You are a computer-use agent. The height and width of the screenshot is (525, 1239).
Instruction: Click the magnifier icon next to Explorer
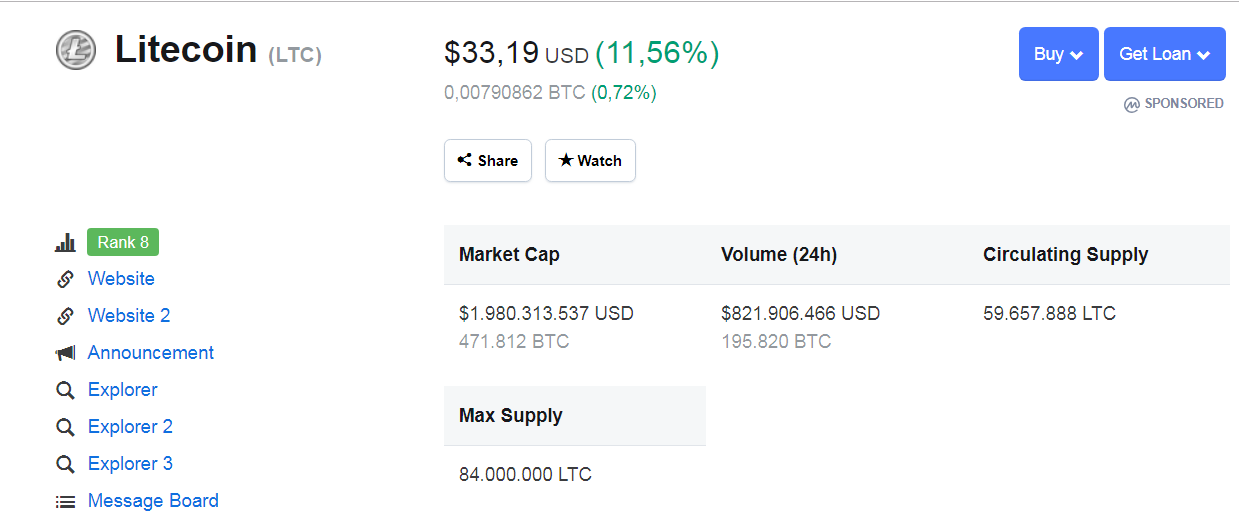tap(65, 390)
